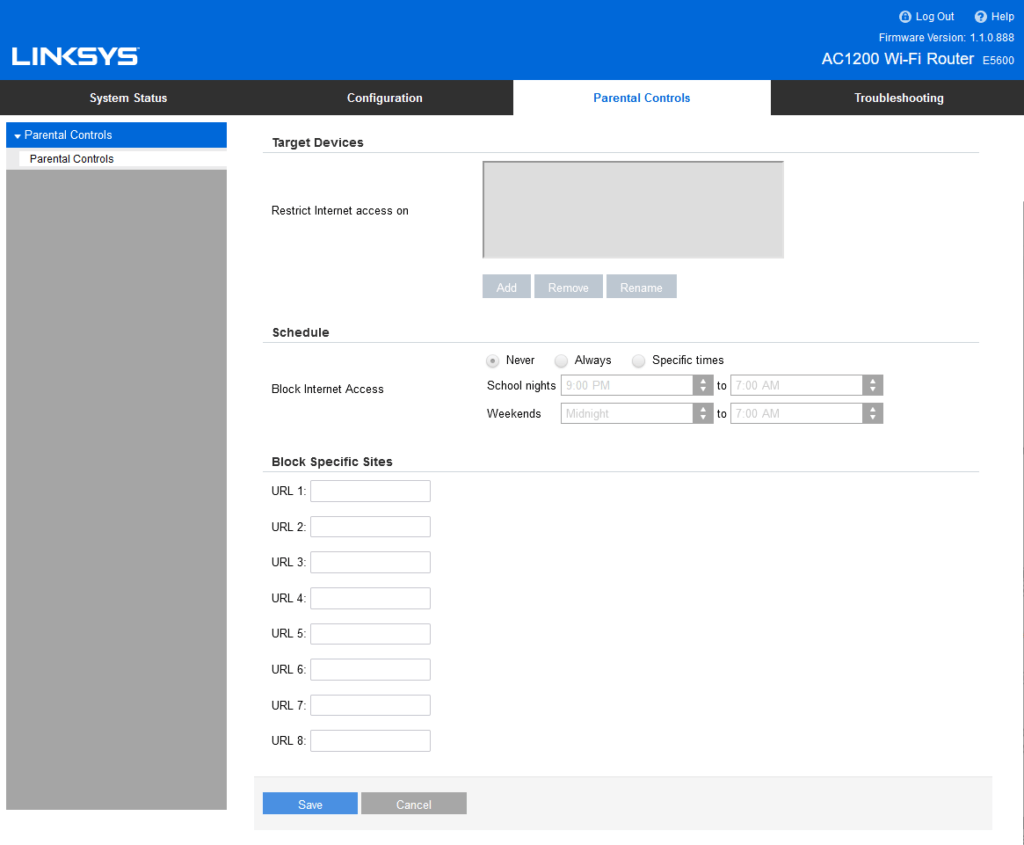Save the parental control settings

[x=310, y=804]
